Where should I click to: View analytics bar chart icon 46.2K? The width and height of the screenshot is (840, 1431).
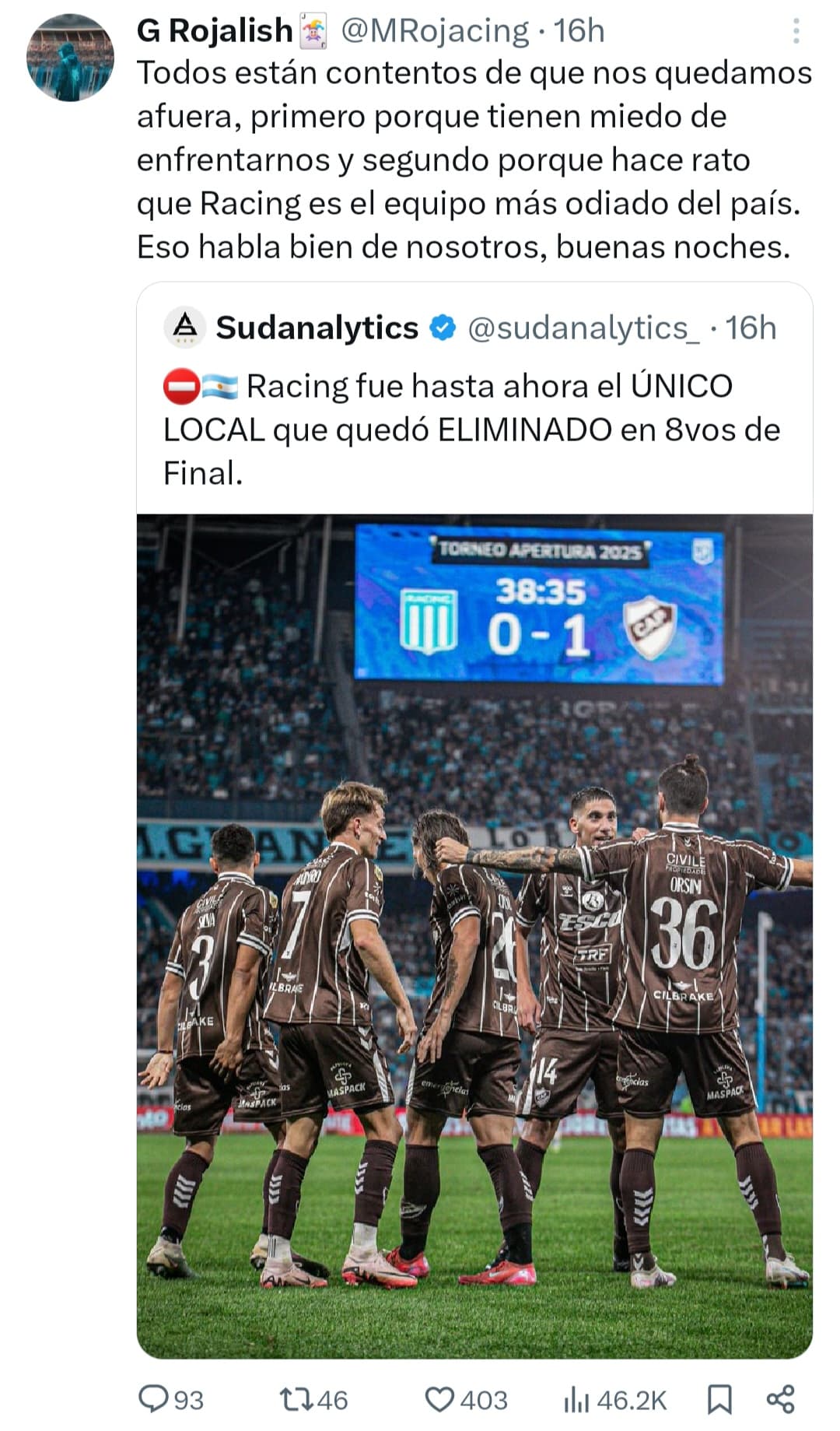point(576,1399)
